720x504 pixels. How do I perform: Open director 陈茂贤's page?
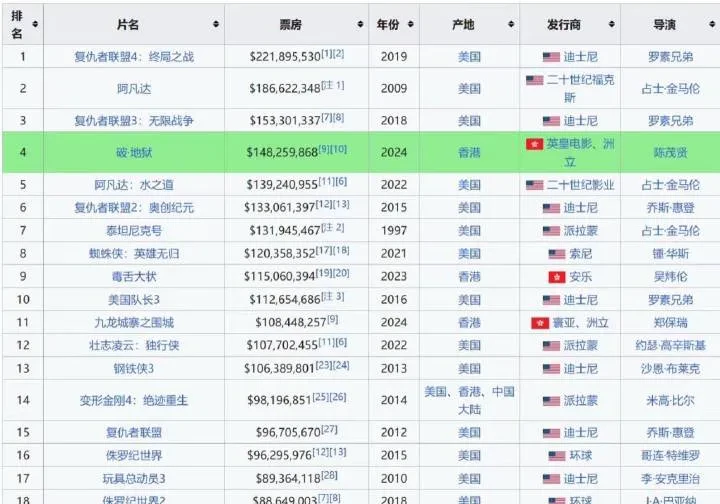tap(669, 153)
